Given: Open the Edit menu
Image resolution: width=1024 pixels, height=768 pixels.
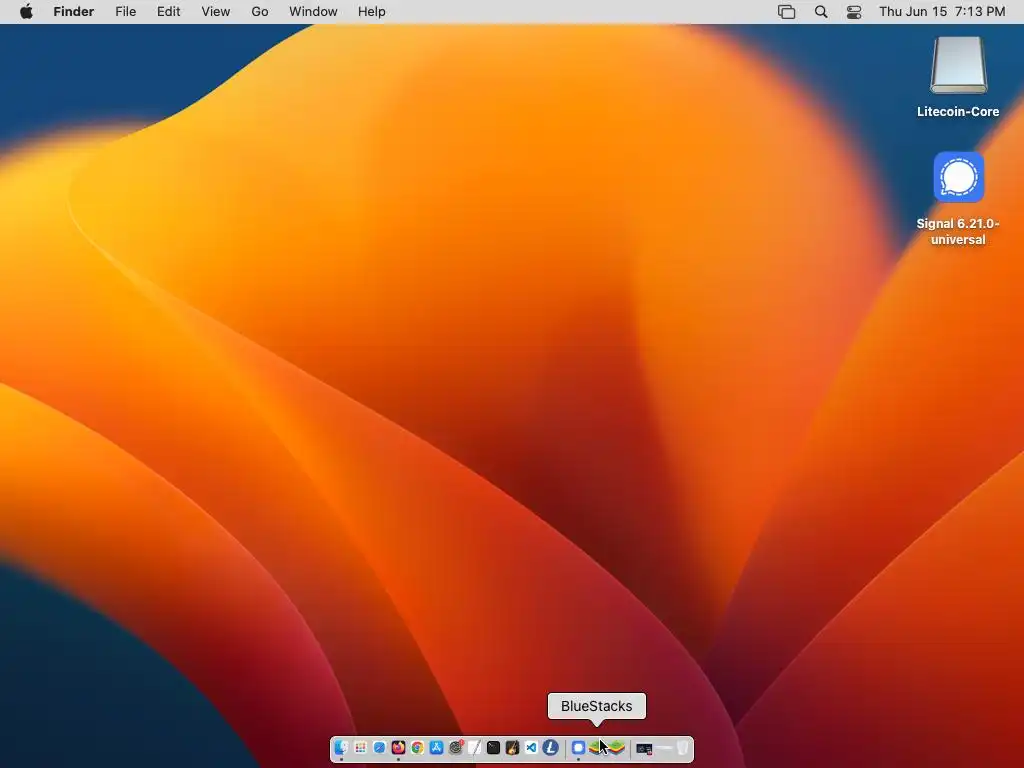Looking at the screenshot, I should click(x=168, y=12).
